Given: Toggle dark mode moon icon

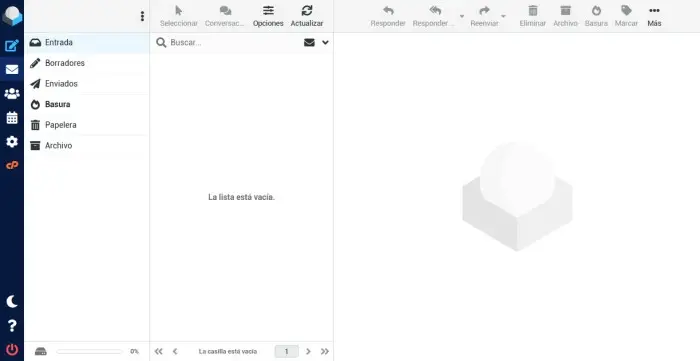Looking at the screenshot, I should pos(12,302).
